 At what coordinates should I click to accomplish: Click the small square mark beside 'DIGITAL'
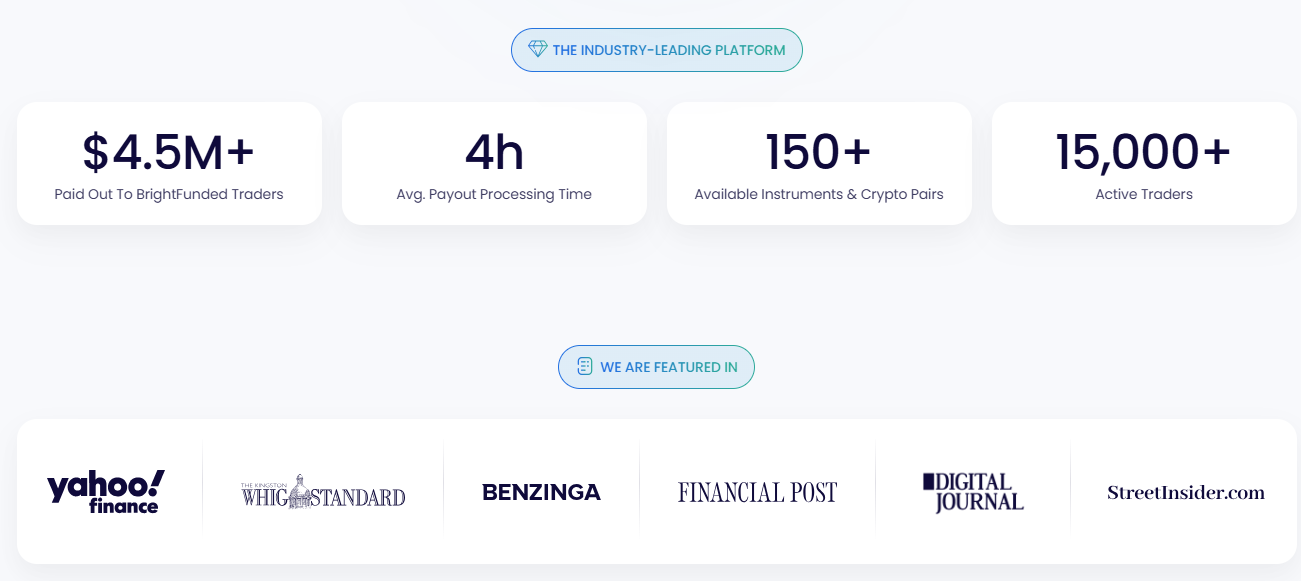[927, 482]
